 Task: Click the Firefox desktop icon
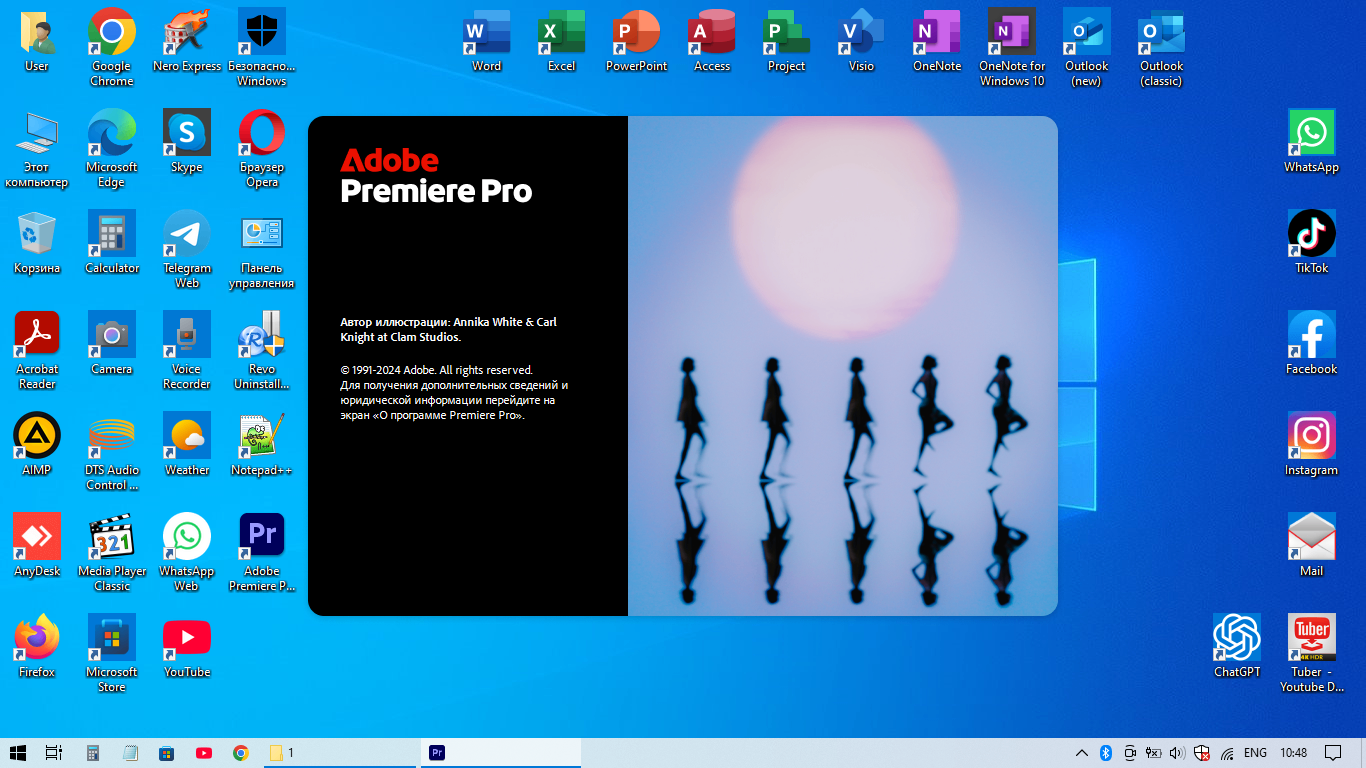[37, 646]
